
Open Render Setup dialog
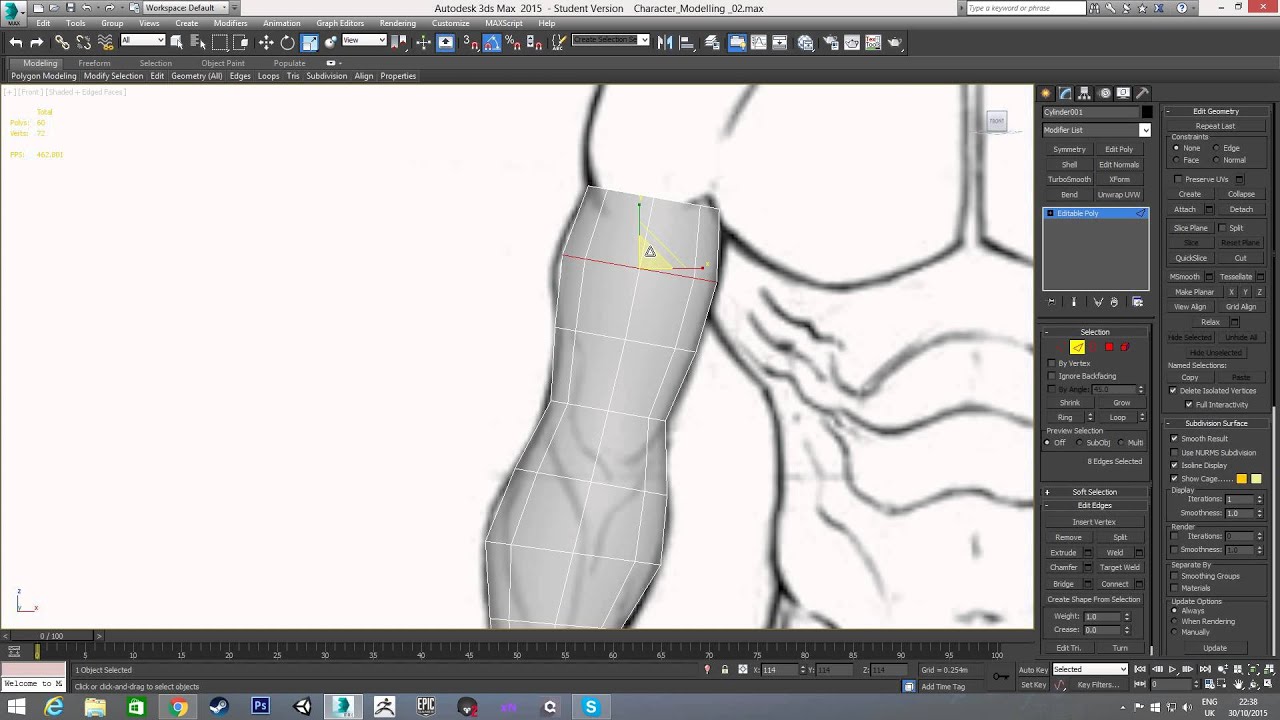click(x=830, y=42)
